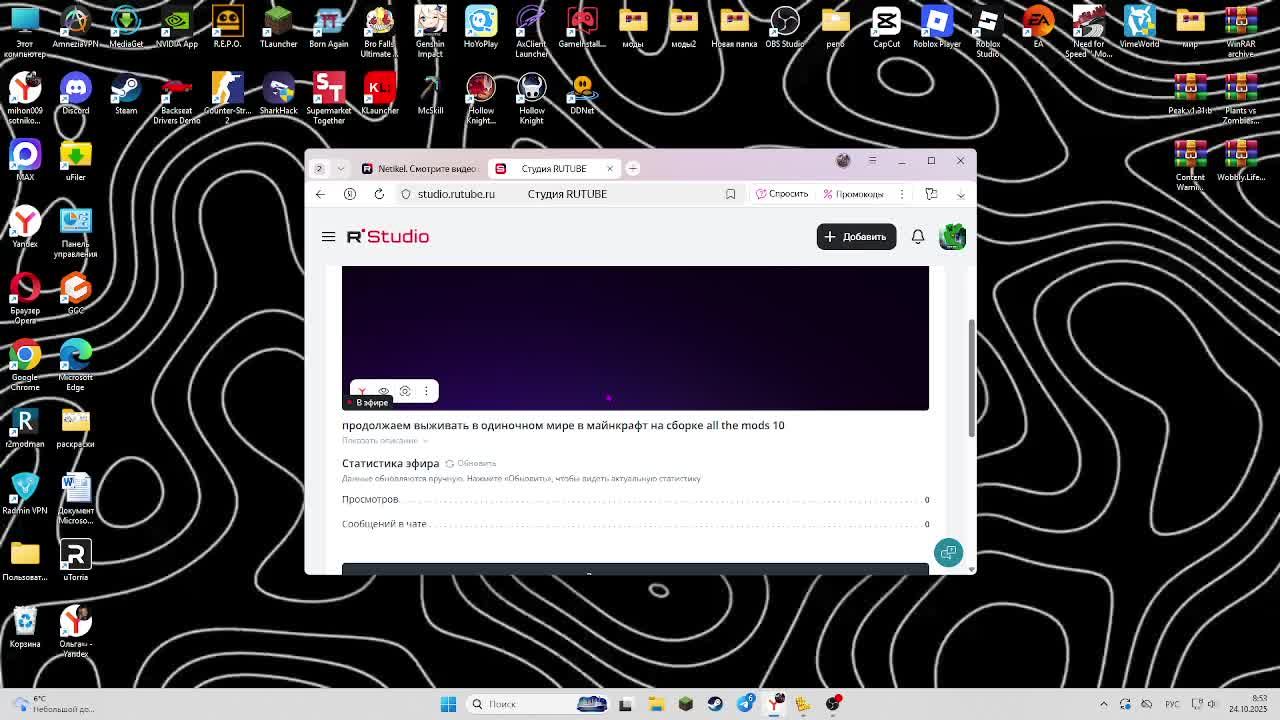Open Telegram from the taskbar
The image size is (1280, 720).
pos(745,704)
